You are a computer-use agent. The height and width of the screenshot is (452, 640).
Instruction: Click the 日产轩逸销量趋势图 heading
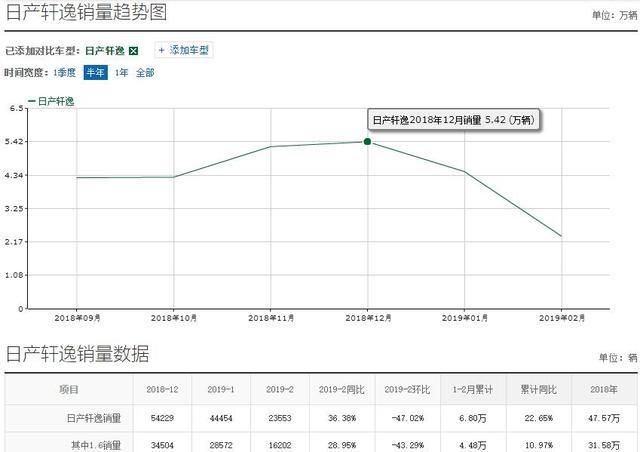click(x=87, y=12)
